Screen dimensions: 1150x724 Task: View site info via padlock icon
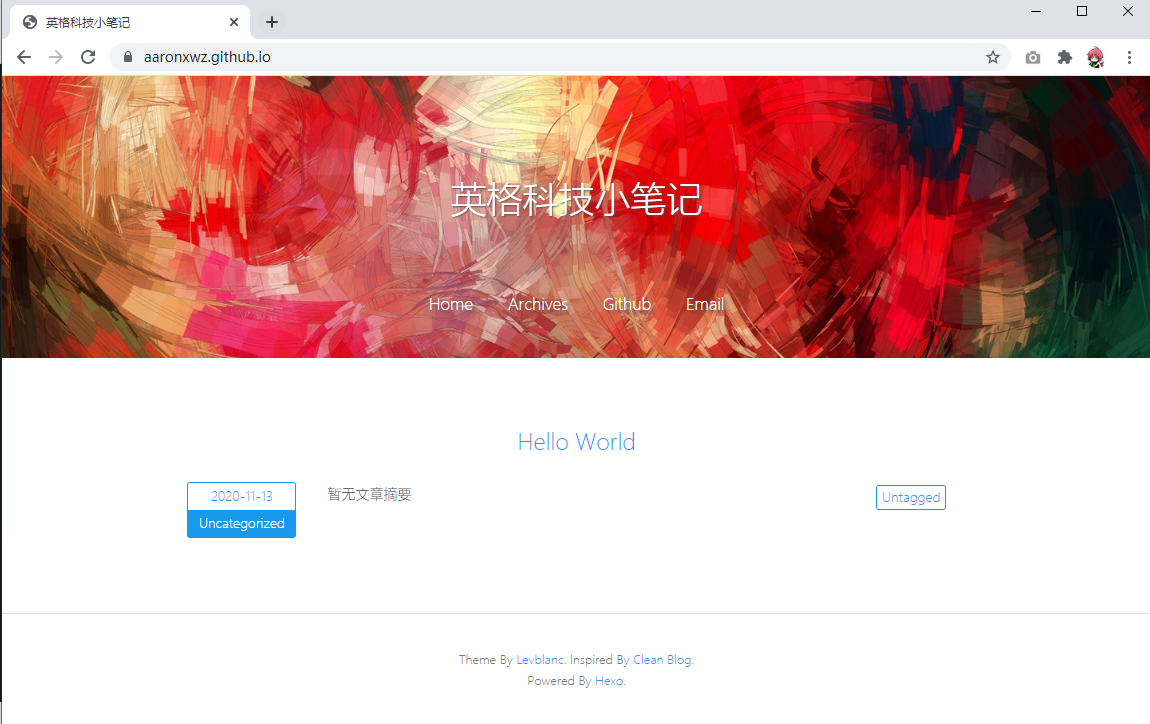point(127,57)
